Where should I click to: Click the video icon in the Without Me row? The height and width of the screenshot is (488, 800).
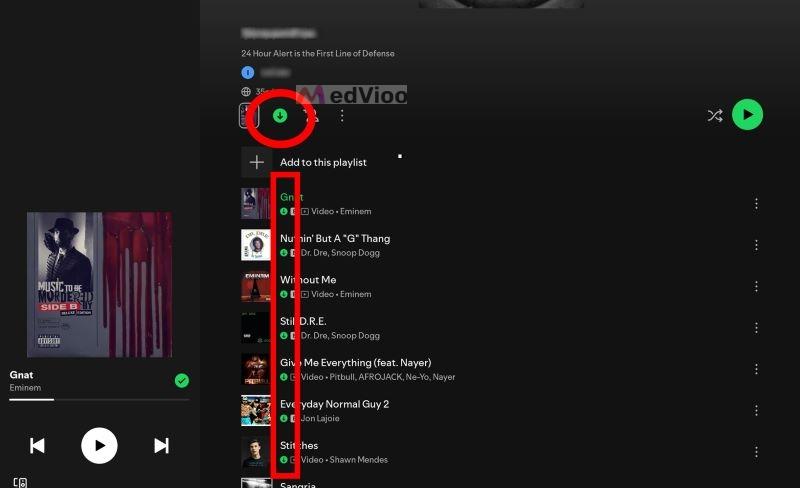(305, 294)
